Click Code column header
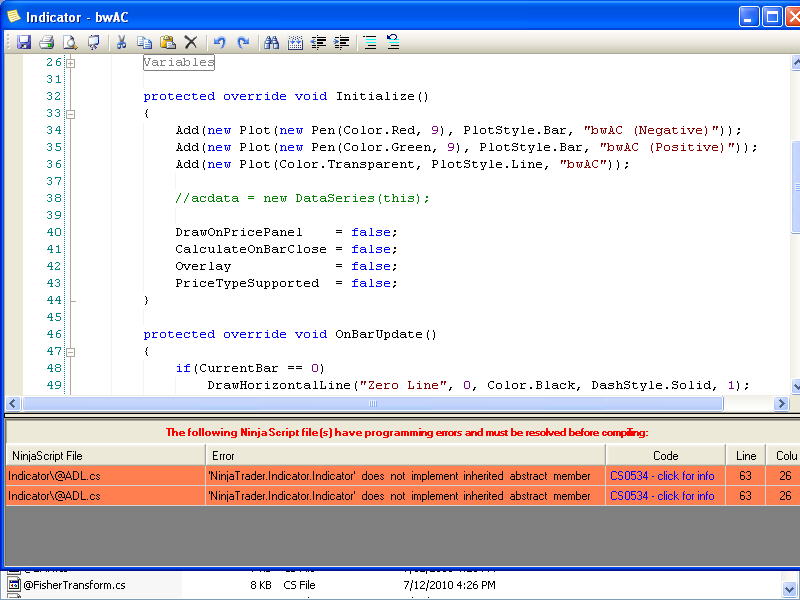 click(x=665, y=456)
